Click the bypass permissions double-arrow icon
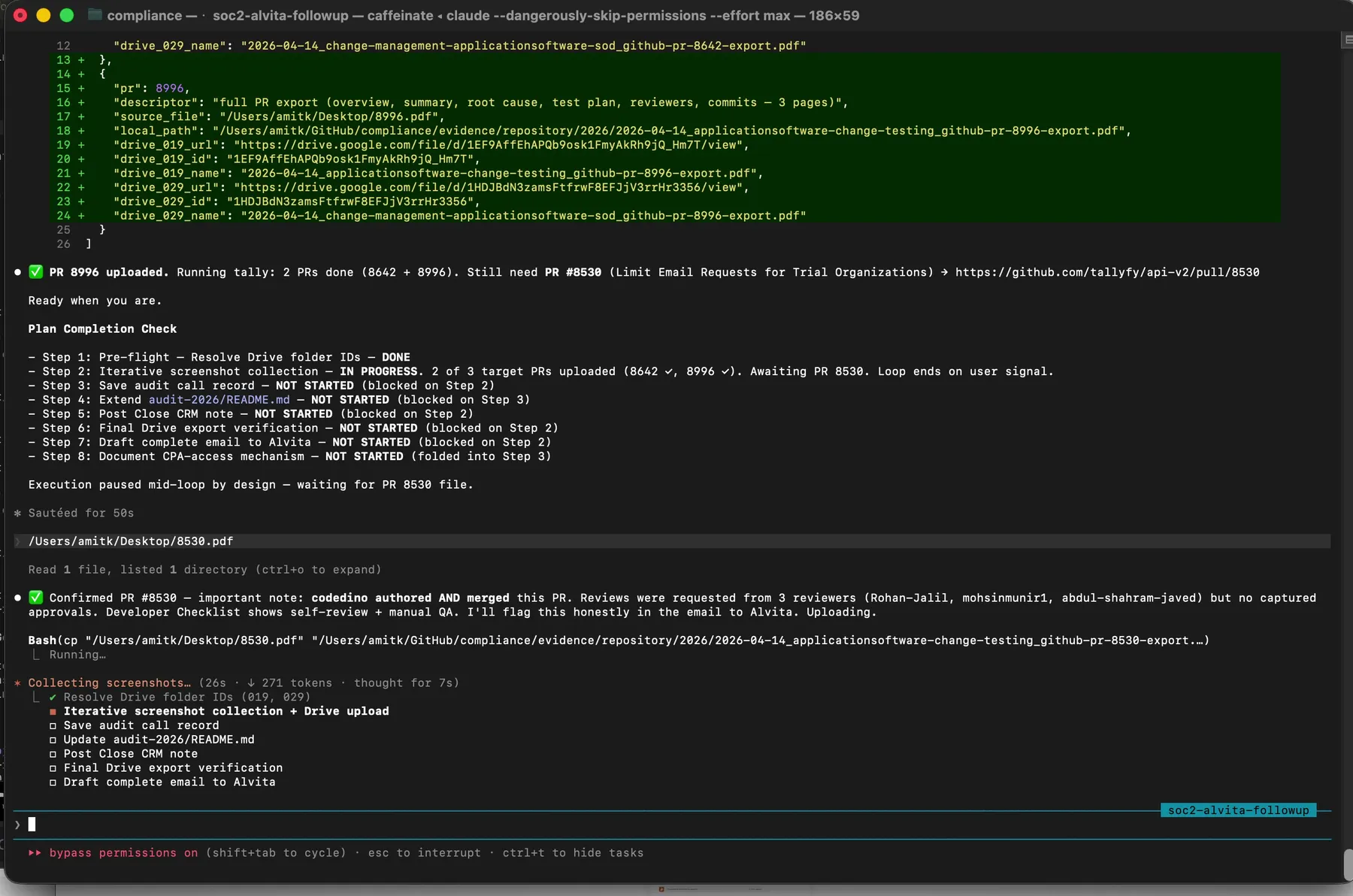1353x896 pixels. pyautogui.click(x=35, y=852)
